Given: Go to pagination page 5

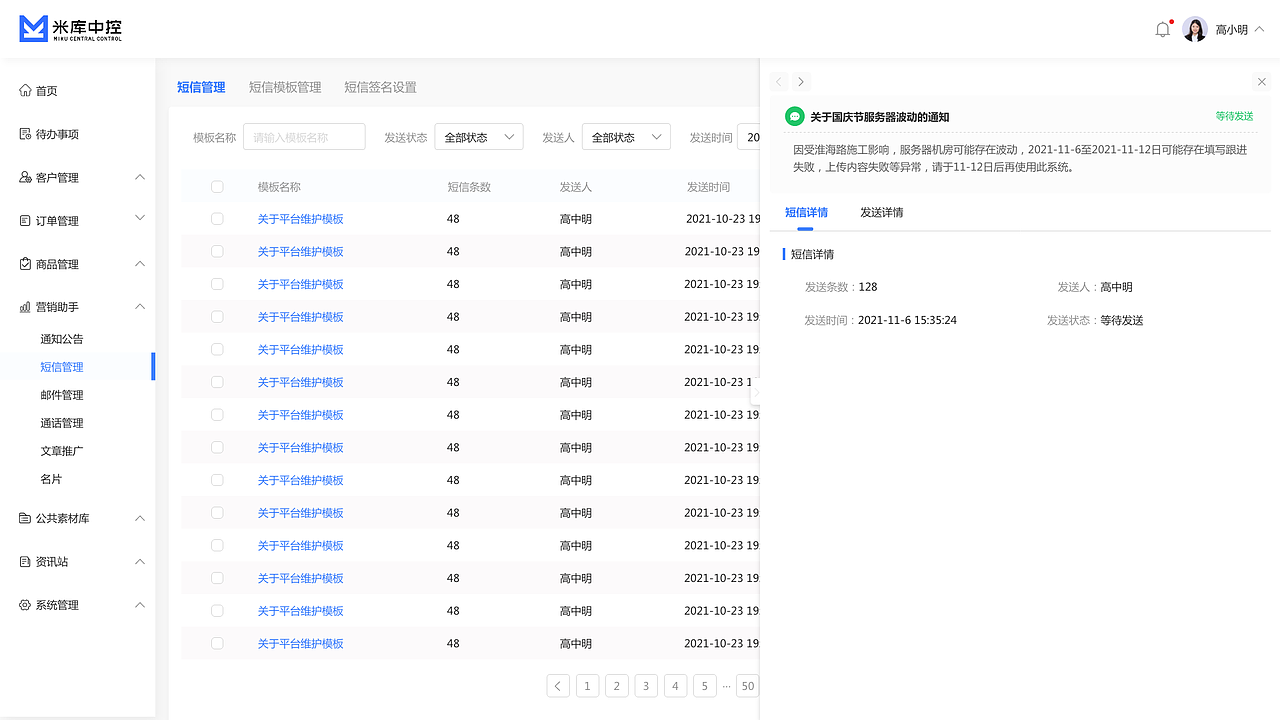Looking at the screenshot, I should 704,686.
